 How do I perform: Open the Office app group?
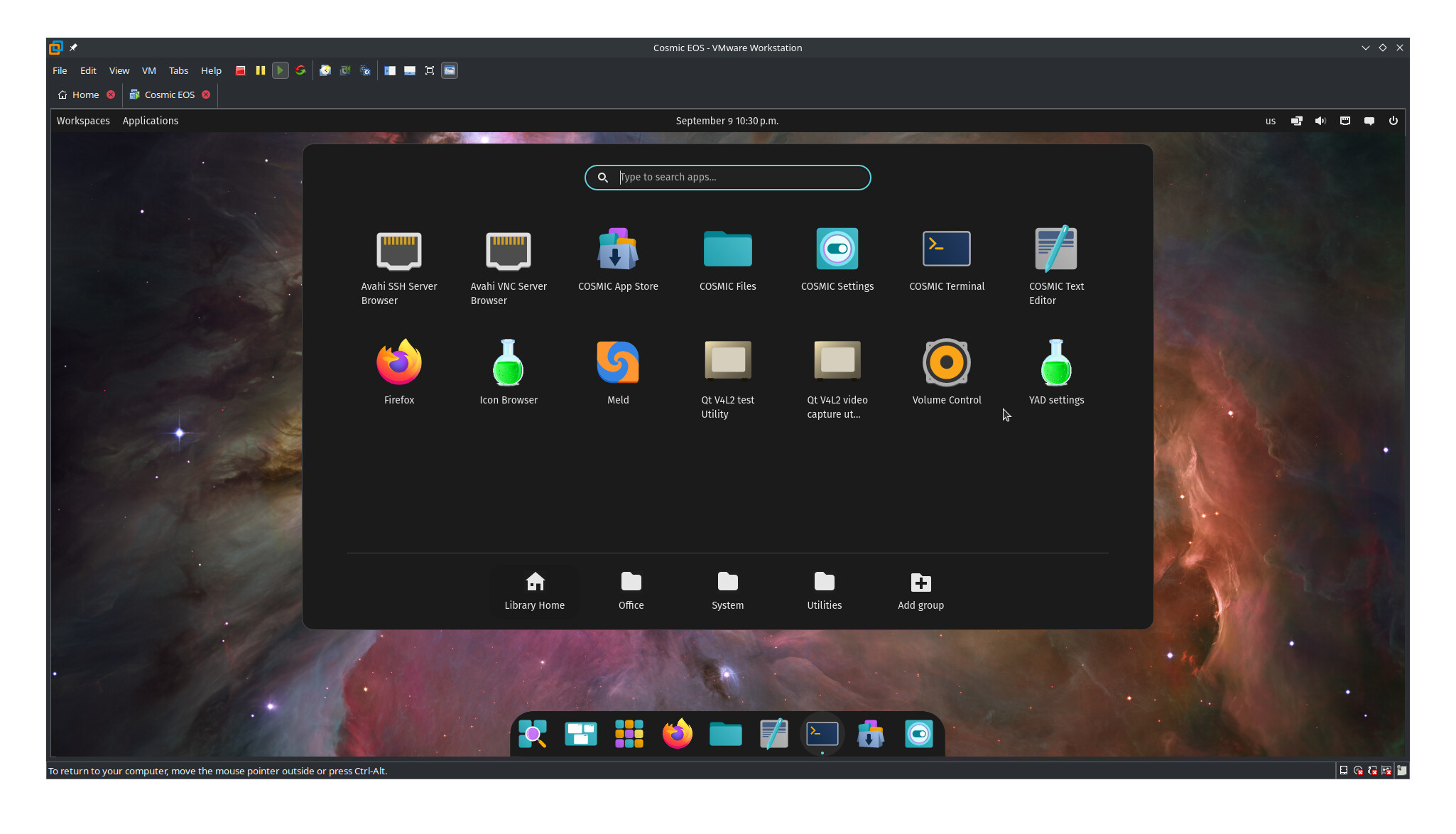pyautogui.click(x=631, y=591)
